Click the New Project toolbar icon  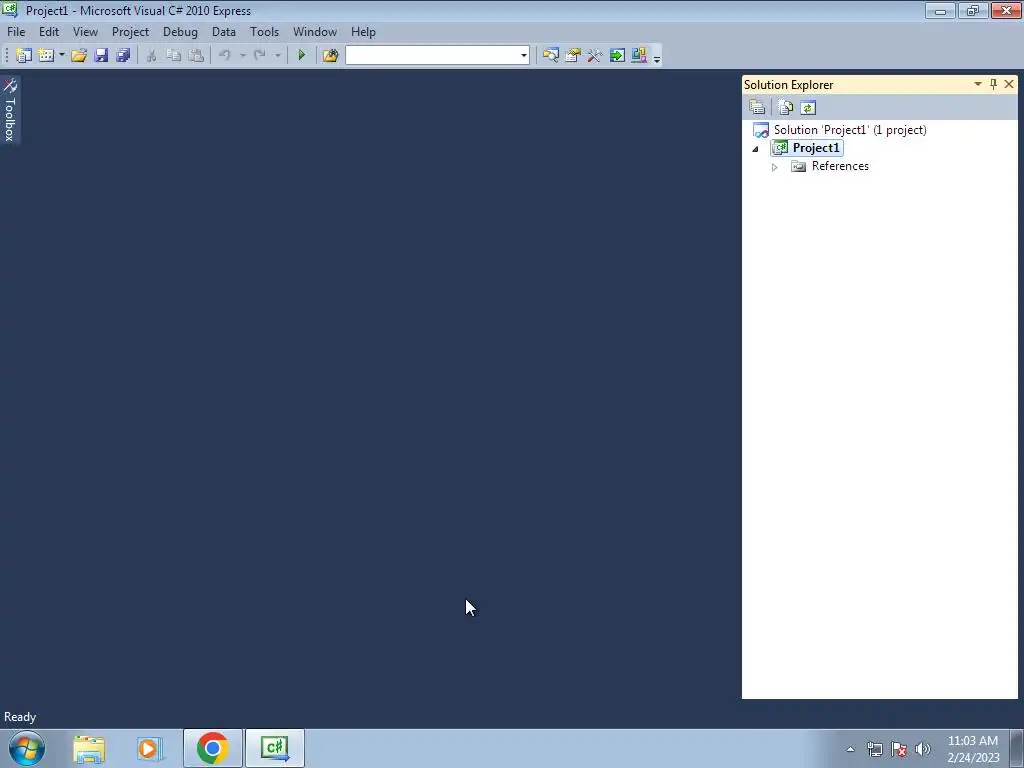coord(24,56)
